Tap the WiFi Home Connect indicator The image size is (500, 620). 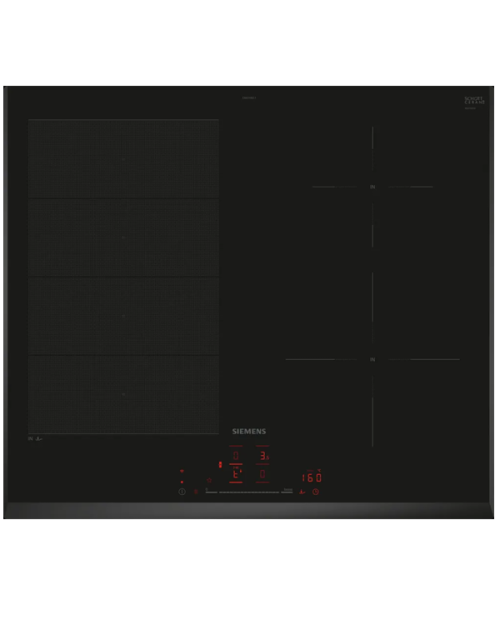pyautogui.click(x=182, y=471)
